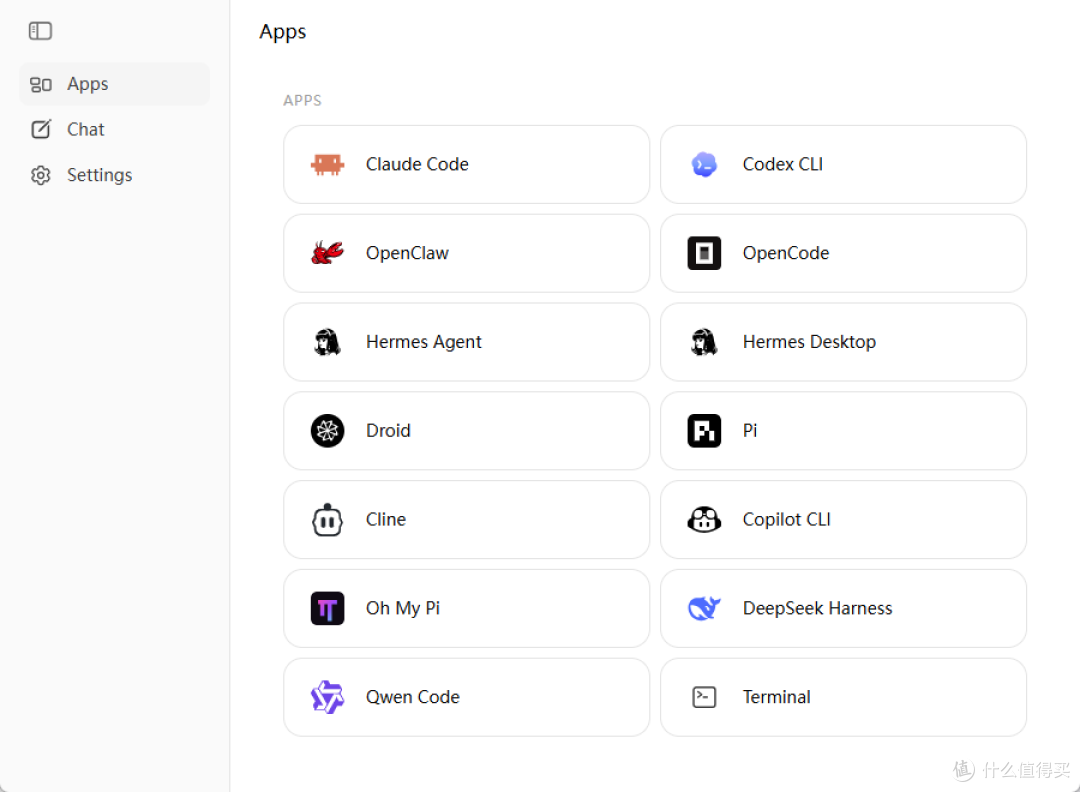The image size is (1080, 792).
Task: Open the Cline app card
Action: click(x=466, y=519)
